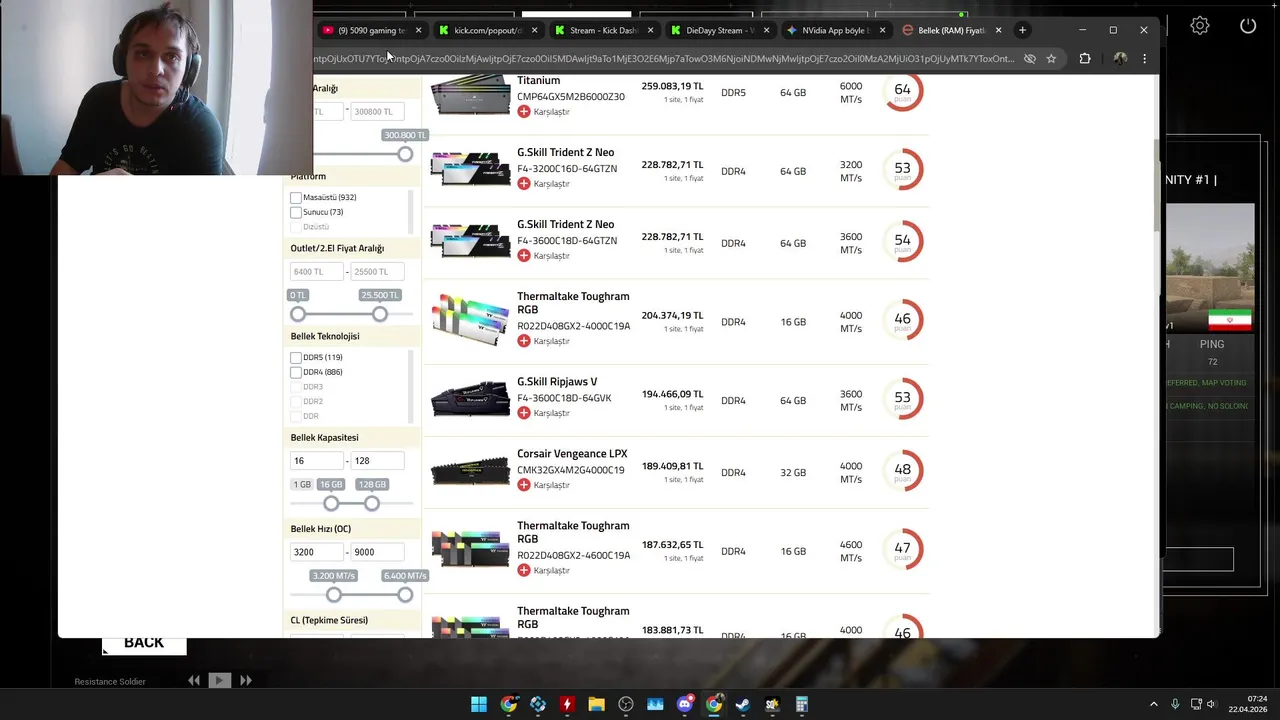This screenshot has height=720, width=1280.
Task: Click Karşılaştır plus icon under R022D408GX2-4000C19A
Action: tap(524, 341)
